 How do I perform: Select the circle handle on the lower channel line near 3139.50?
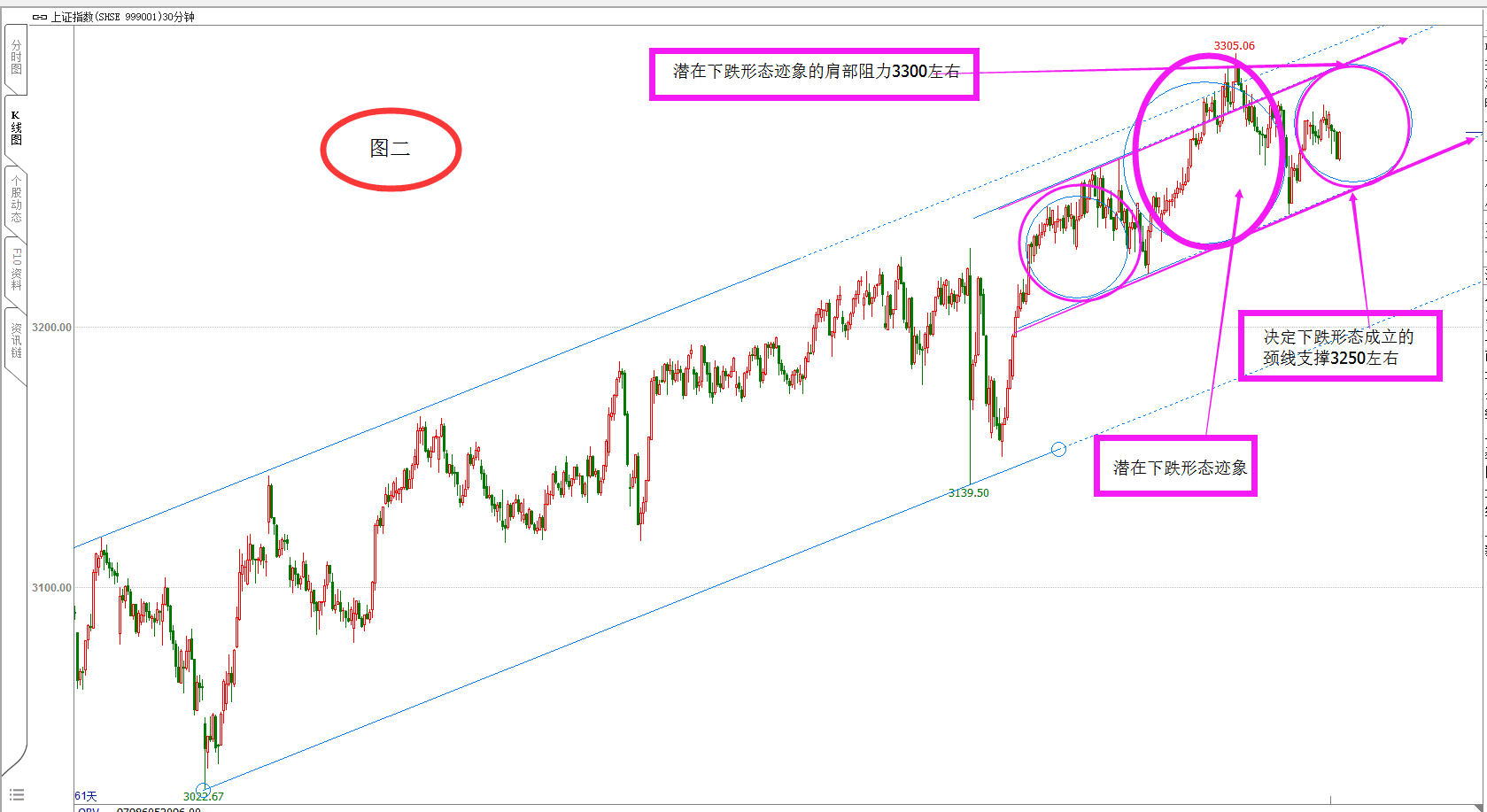1058,450
